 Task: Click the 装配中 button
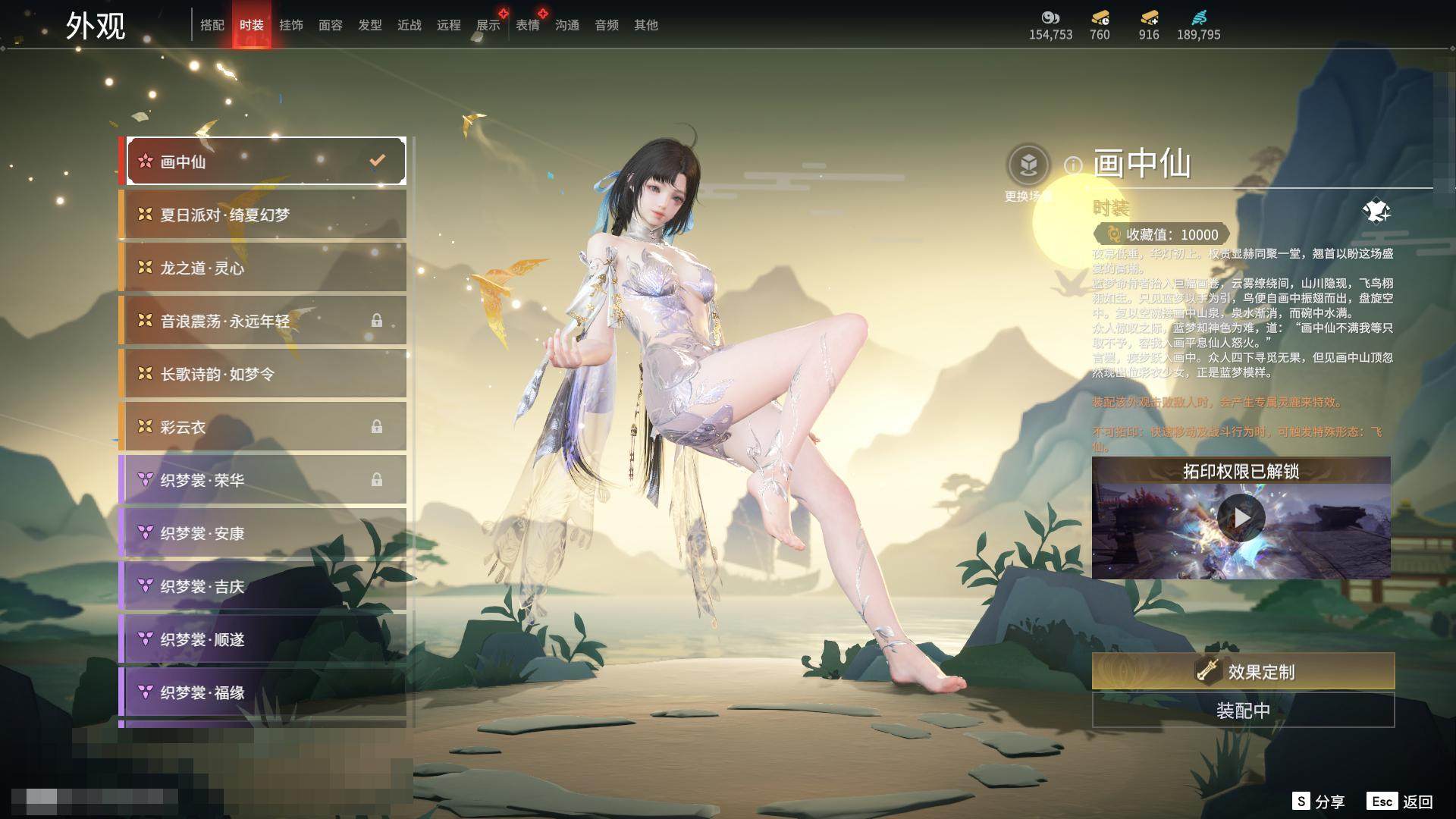(1243, 711)
